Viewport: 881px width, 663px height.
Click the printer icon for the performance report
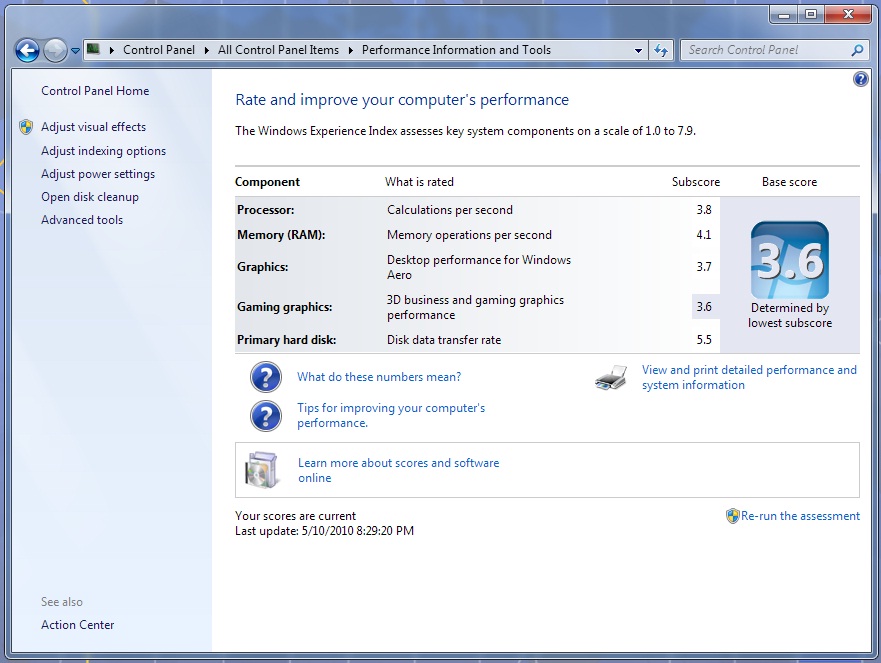(611, 378)
